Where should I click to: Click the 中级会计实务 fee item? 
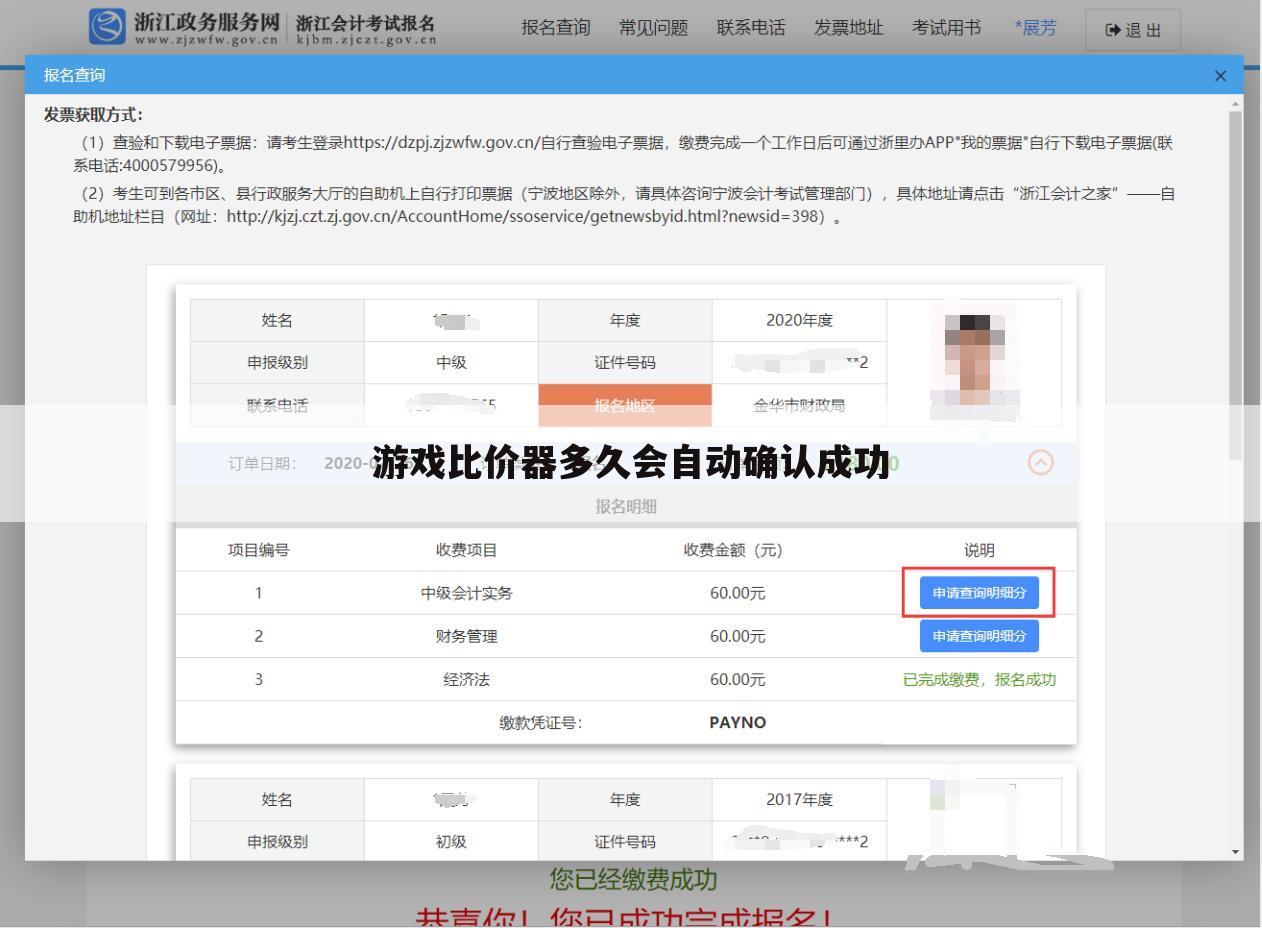tap(467, 593)
